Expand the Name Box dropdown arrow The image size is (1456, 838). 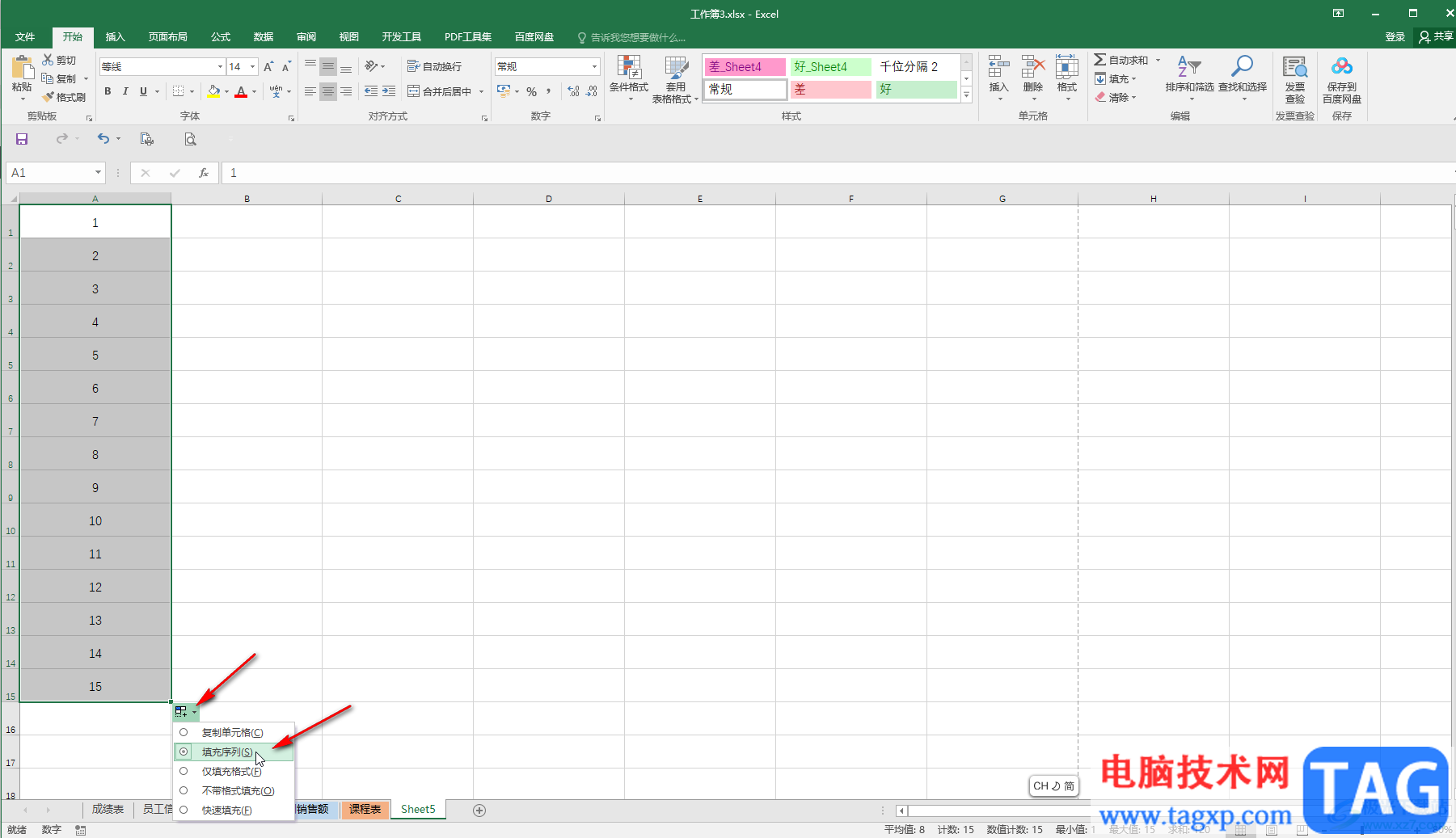98,172
